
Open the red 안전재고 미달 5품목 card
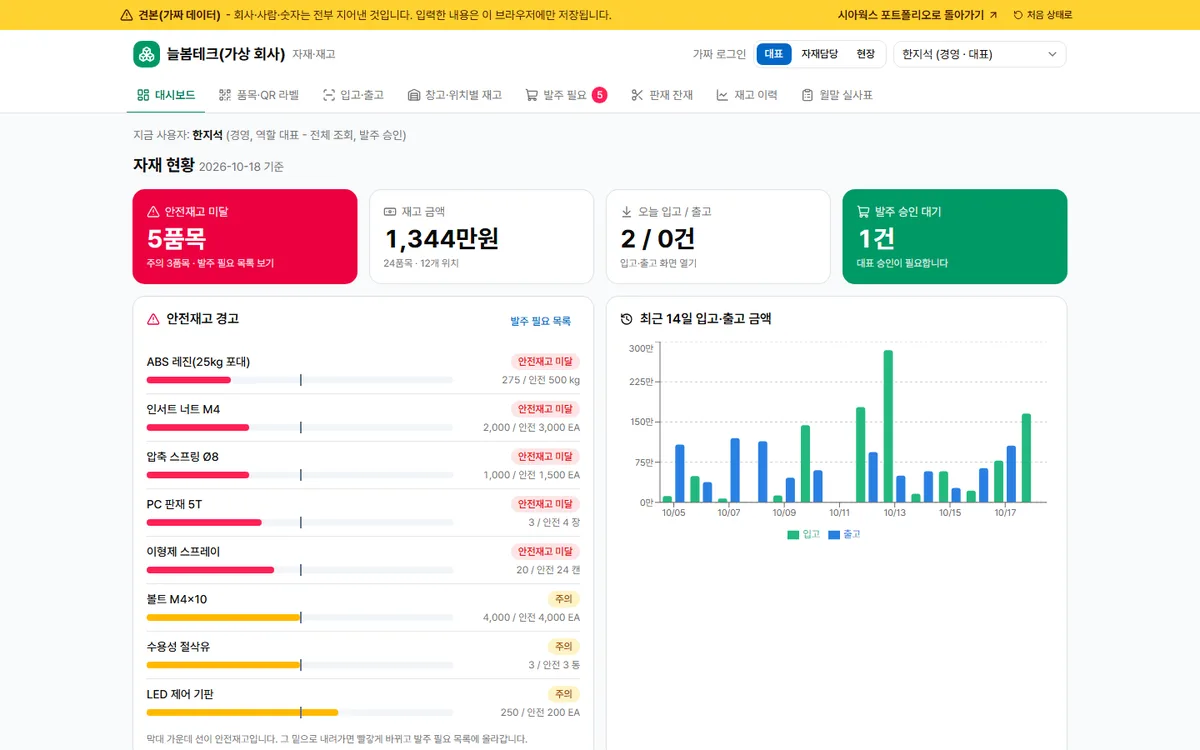pyautogui.click(x=245, y=237)
